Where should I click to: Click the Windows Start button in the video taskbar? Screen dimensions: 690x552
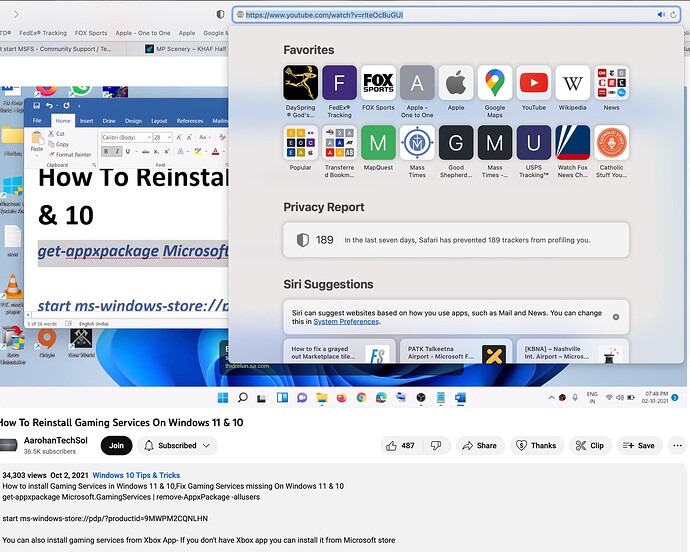tap(223, 398)
